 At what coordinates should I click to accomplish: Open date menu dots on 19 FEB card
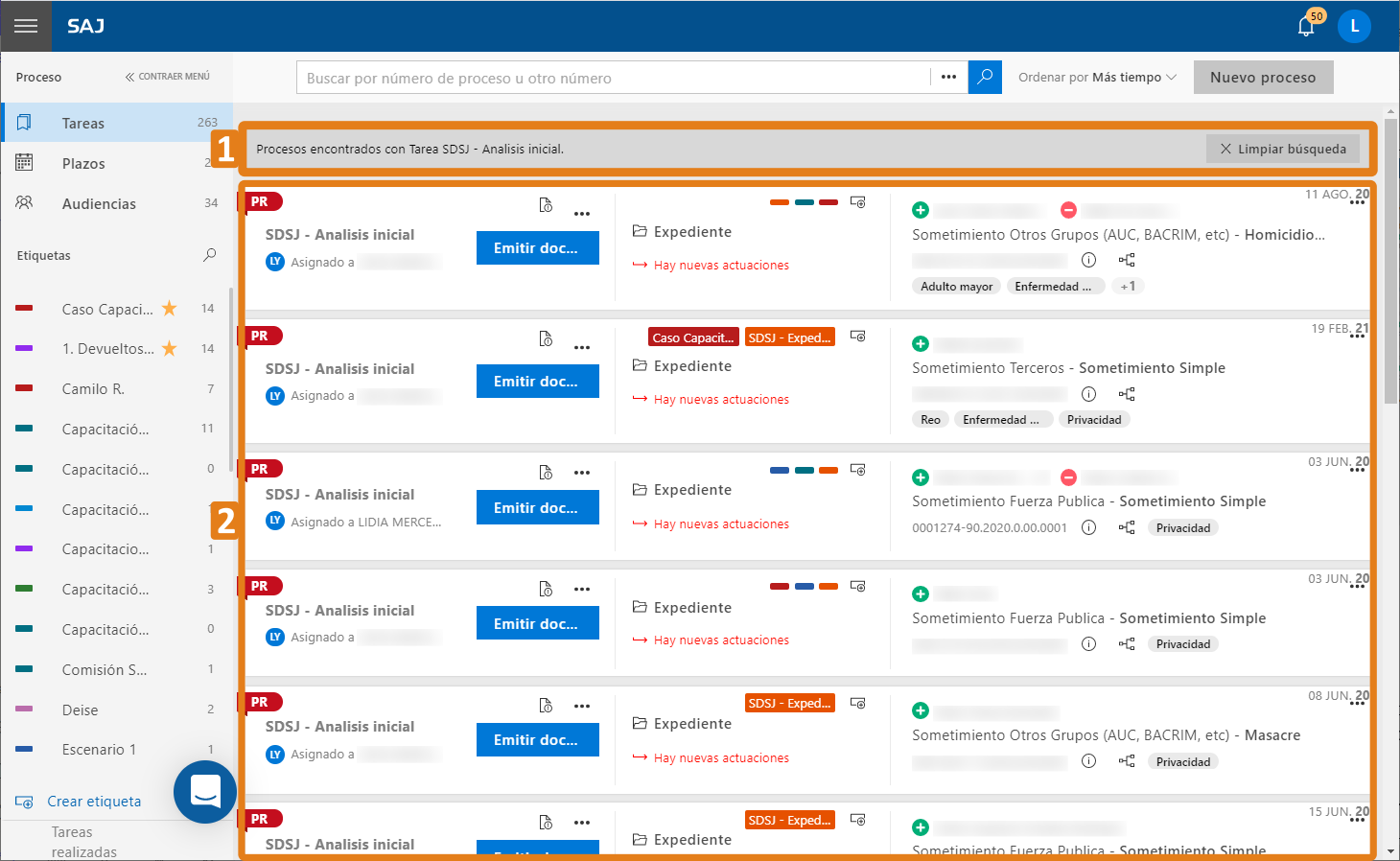(1357, 337)
